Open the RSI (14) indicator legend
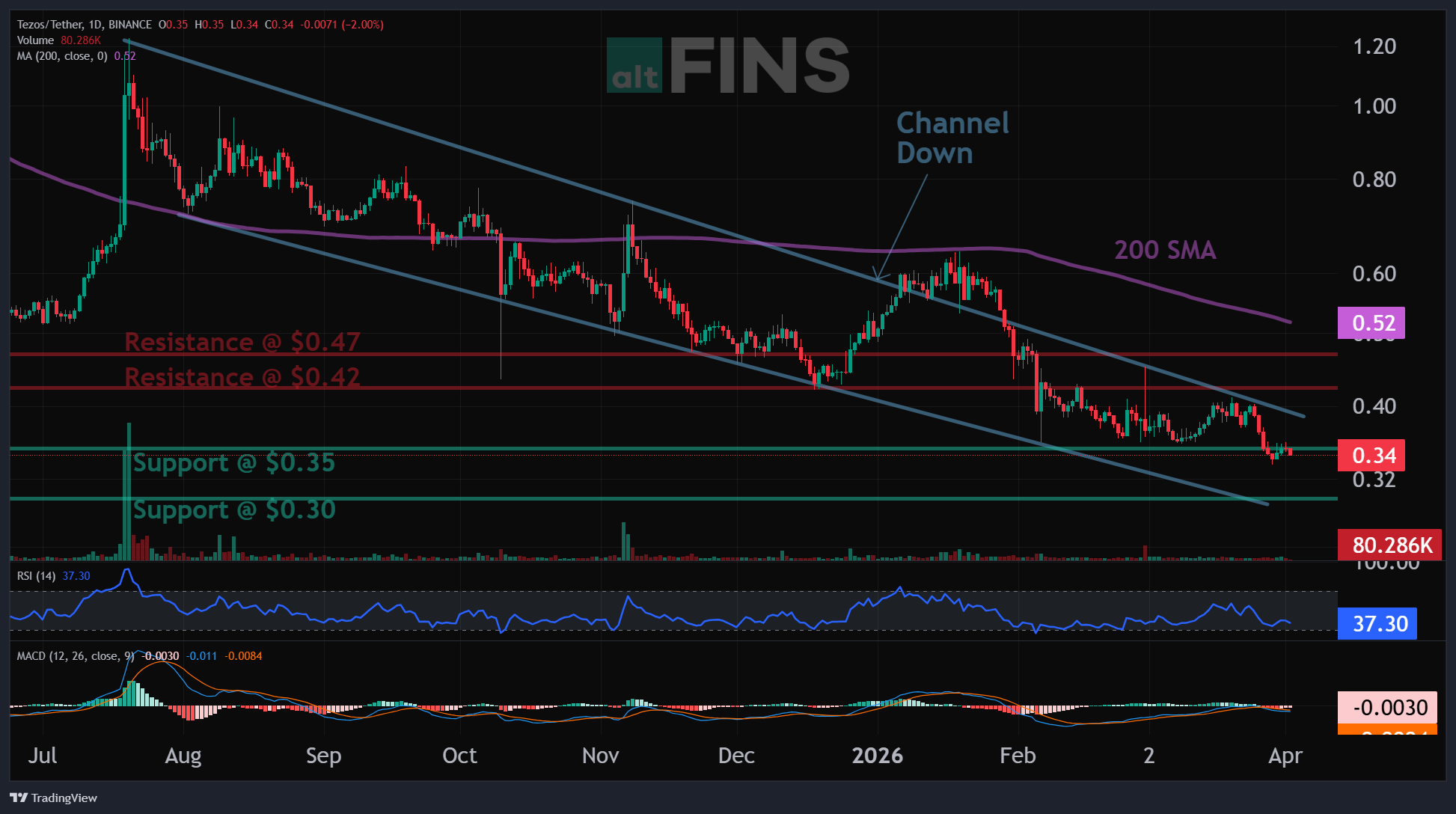The height and width of the screenshot is (814, 1456). [36, 576]
